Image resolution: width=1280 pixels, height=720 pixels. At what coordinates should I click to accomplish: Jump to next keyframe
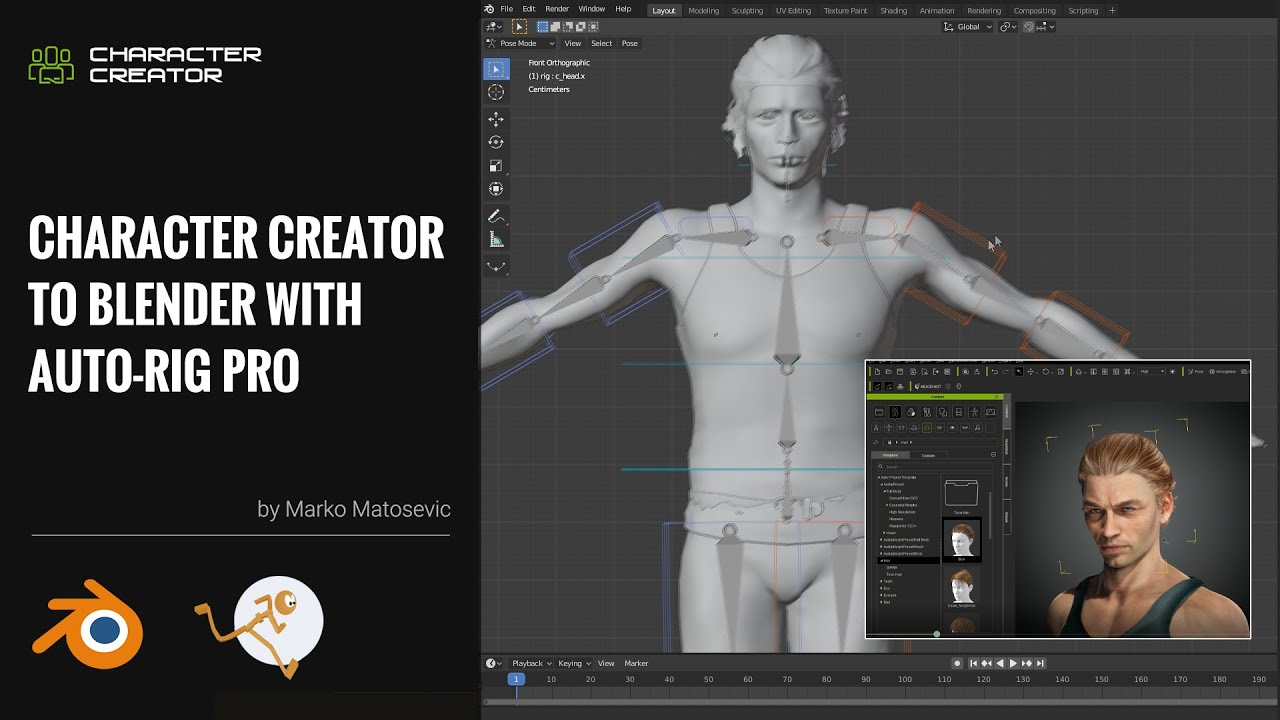(x=1027, y=663)
